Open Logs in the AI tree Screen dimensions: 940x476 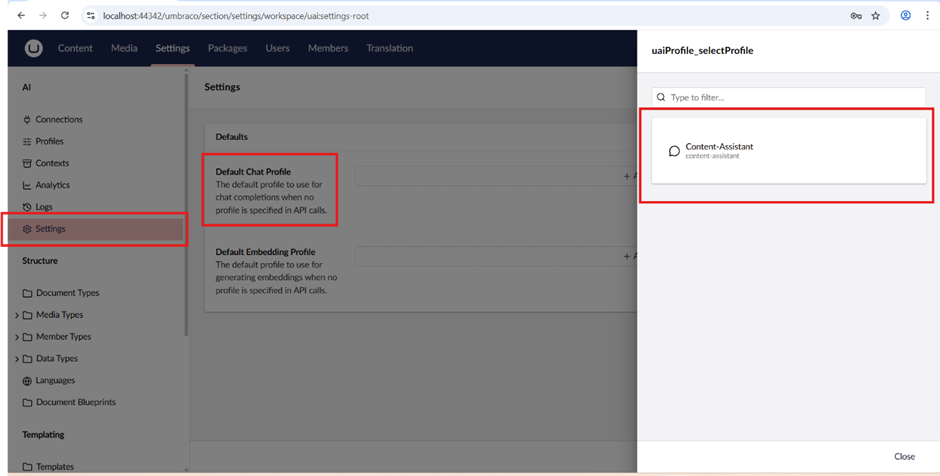[44, 207]
